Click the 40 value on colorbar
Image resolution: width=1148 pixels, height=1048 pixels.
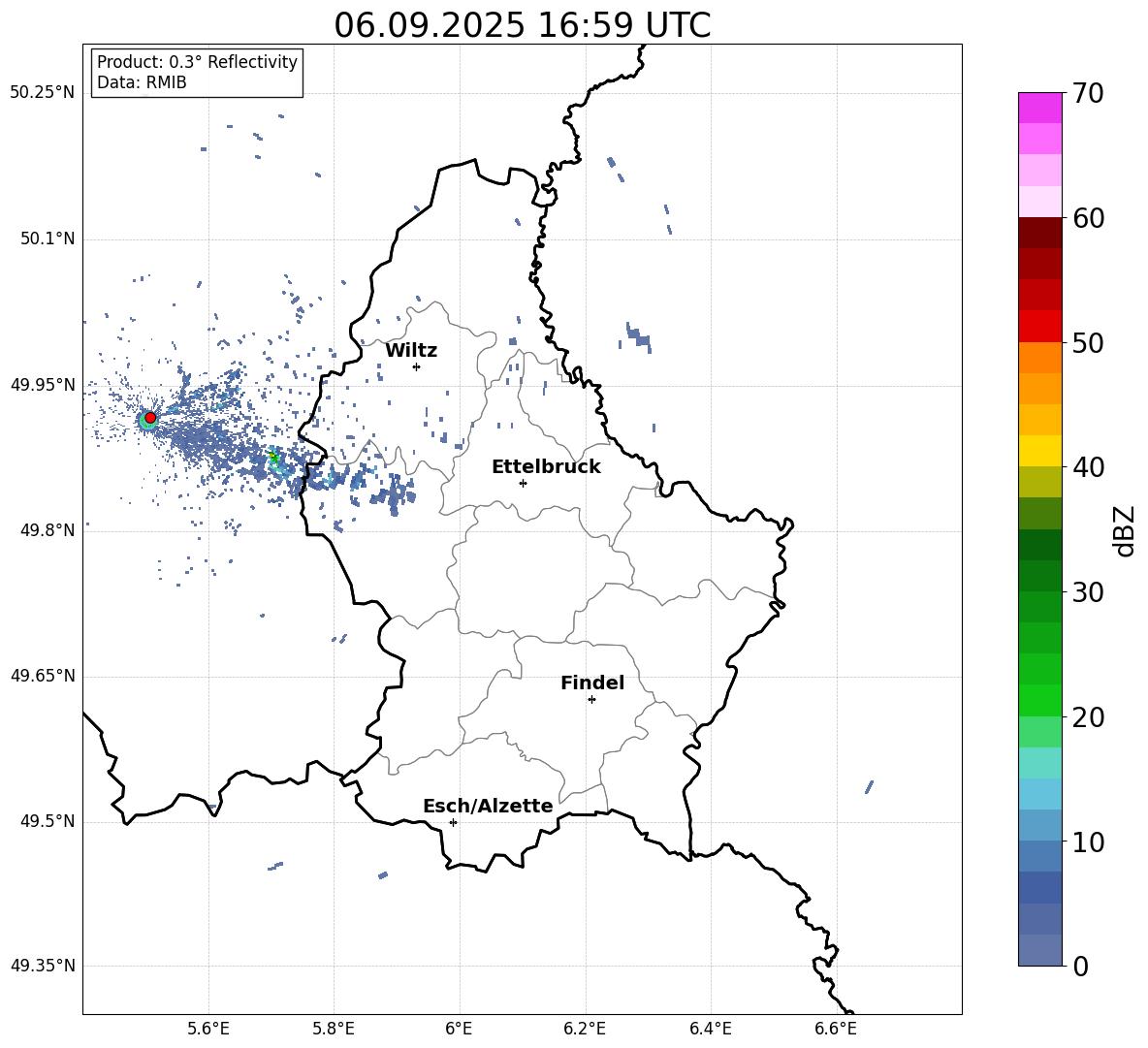(x=1088, y=467)
